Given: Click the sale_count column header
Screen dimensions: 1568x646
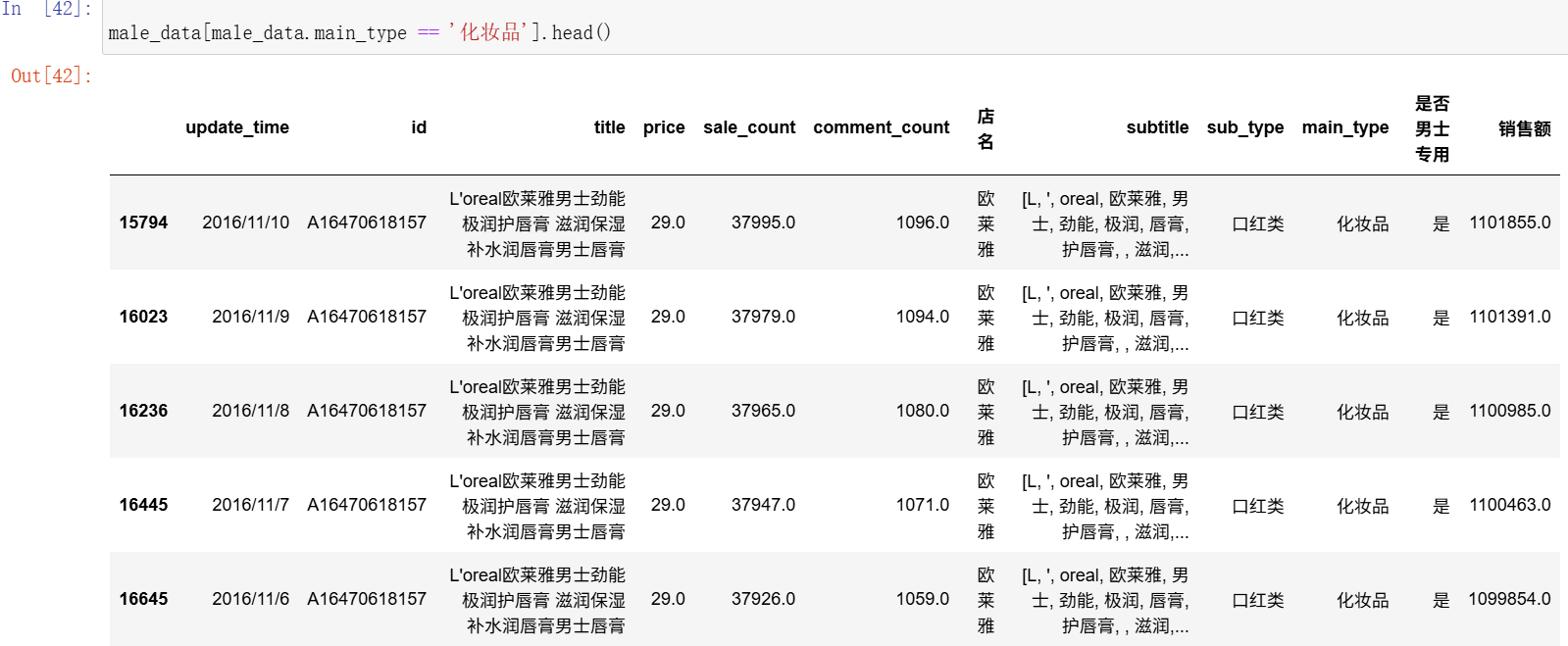Looking at the screenshot, I should pos(749,127).
